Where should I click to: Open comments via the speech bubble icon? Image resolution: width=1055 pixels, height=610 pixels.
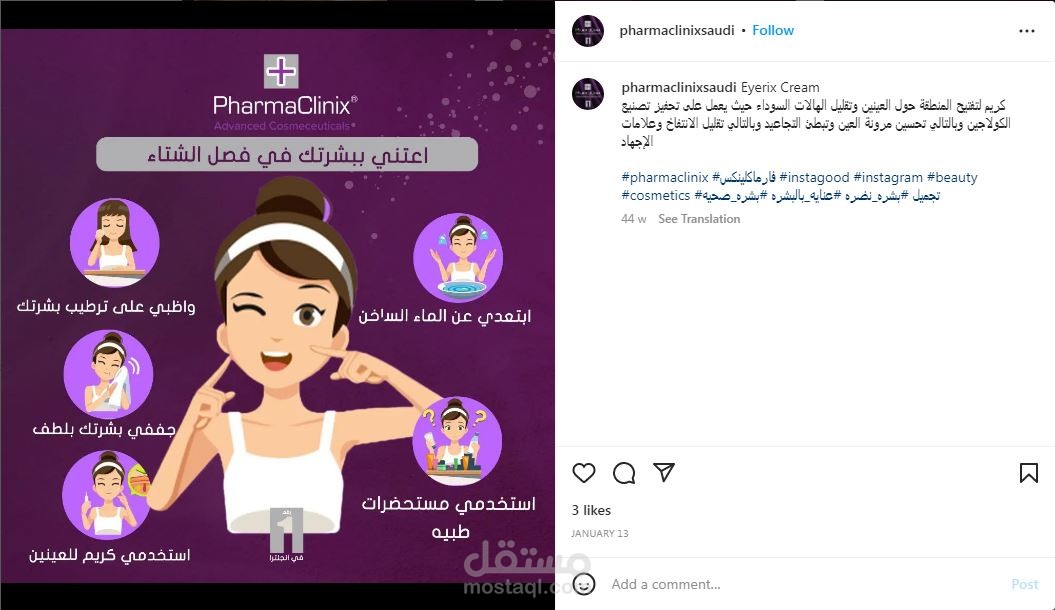point(624,473)
